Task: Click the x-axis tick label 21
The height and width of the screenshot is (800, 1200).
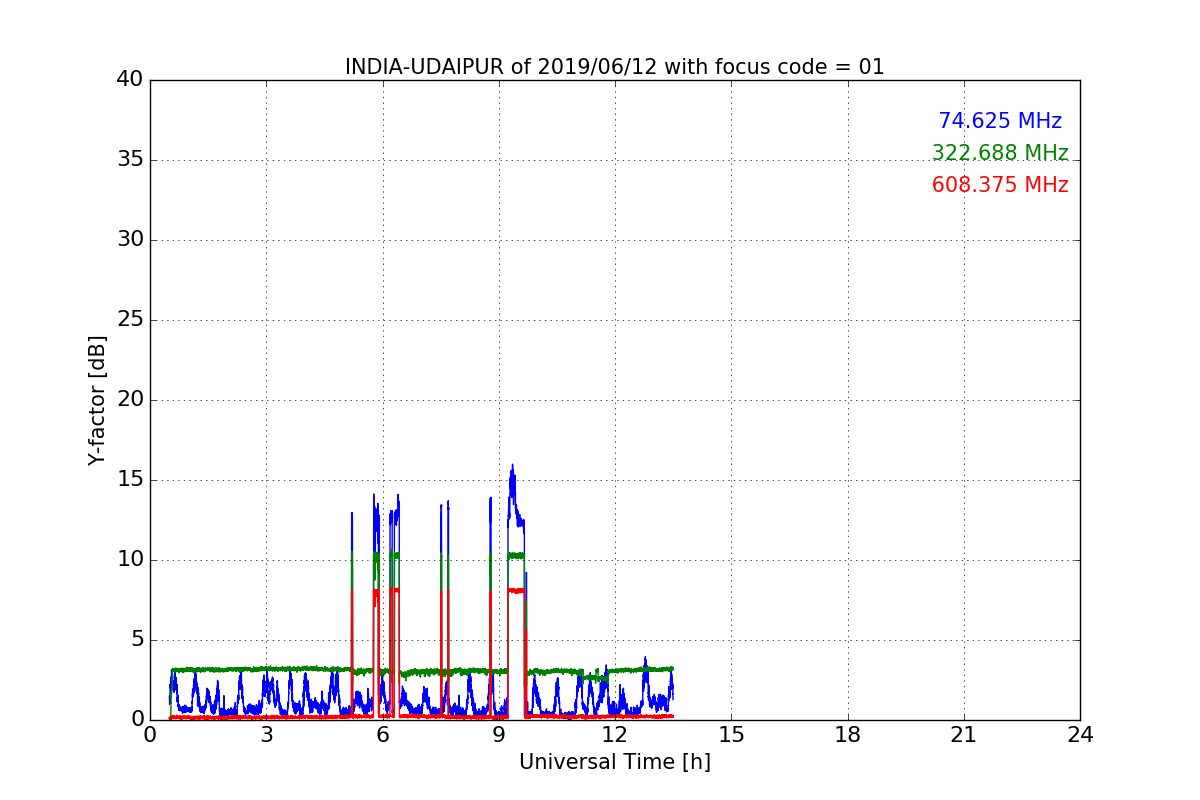Action: [x=964, y=735]
